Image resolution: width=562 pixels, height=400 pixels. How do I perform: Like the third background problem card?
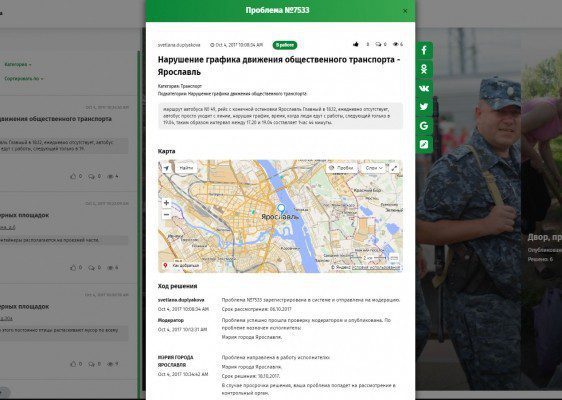pos(73,364)
